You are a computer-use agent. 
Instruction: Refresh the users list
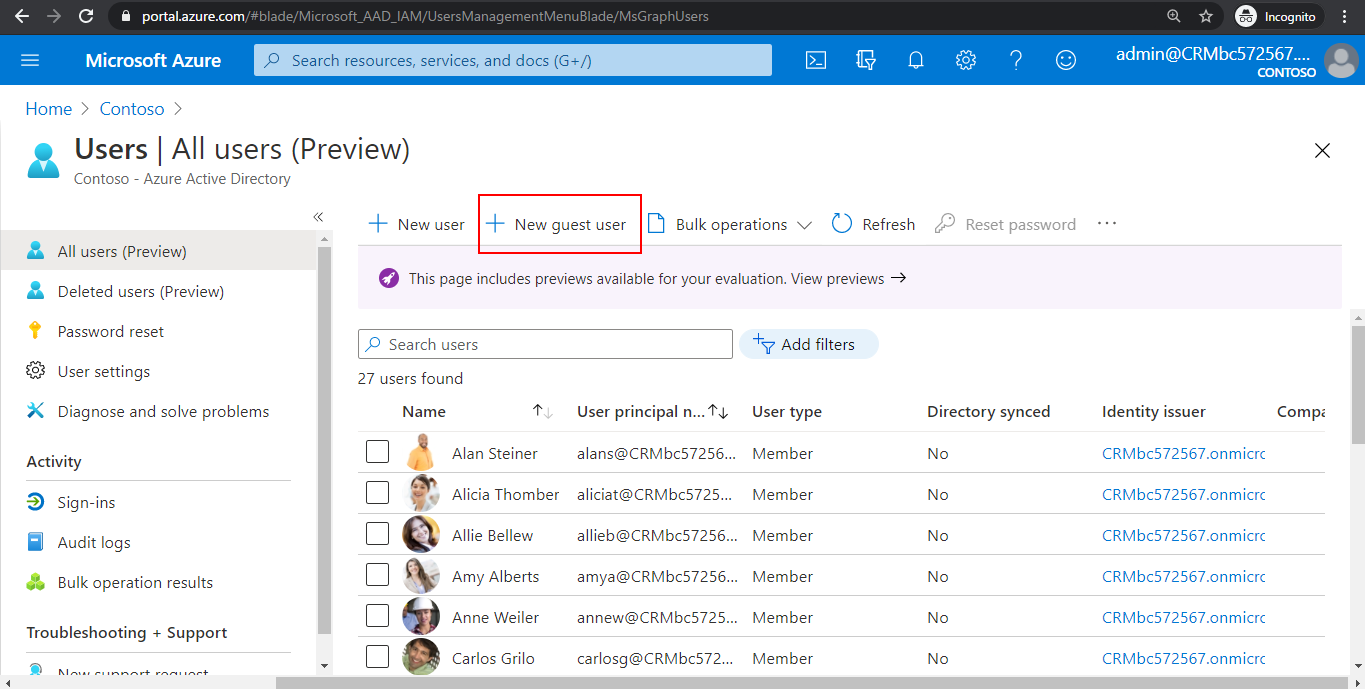[872, 223]
